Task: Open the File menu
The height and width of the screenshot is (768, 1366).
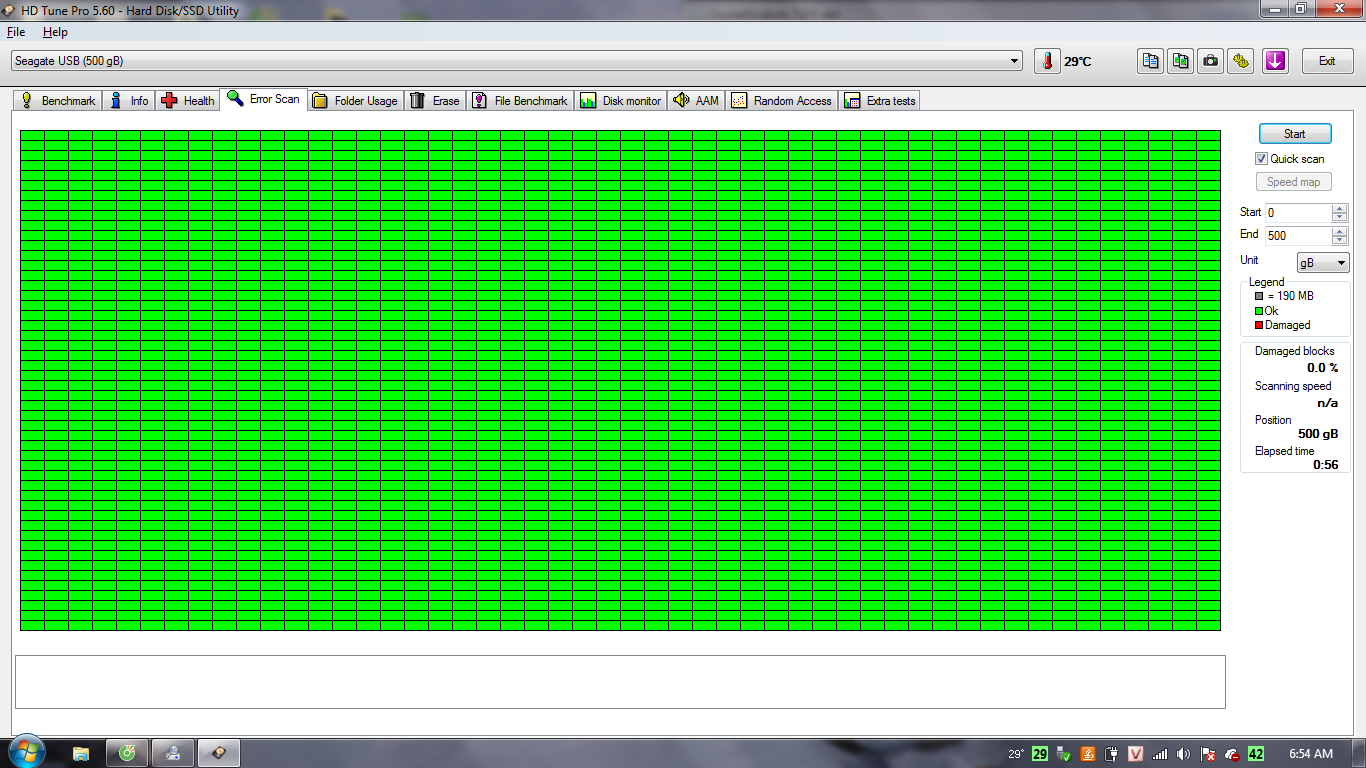Action: 16,32
